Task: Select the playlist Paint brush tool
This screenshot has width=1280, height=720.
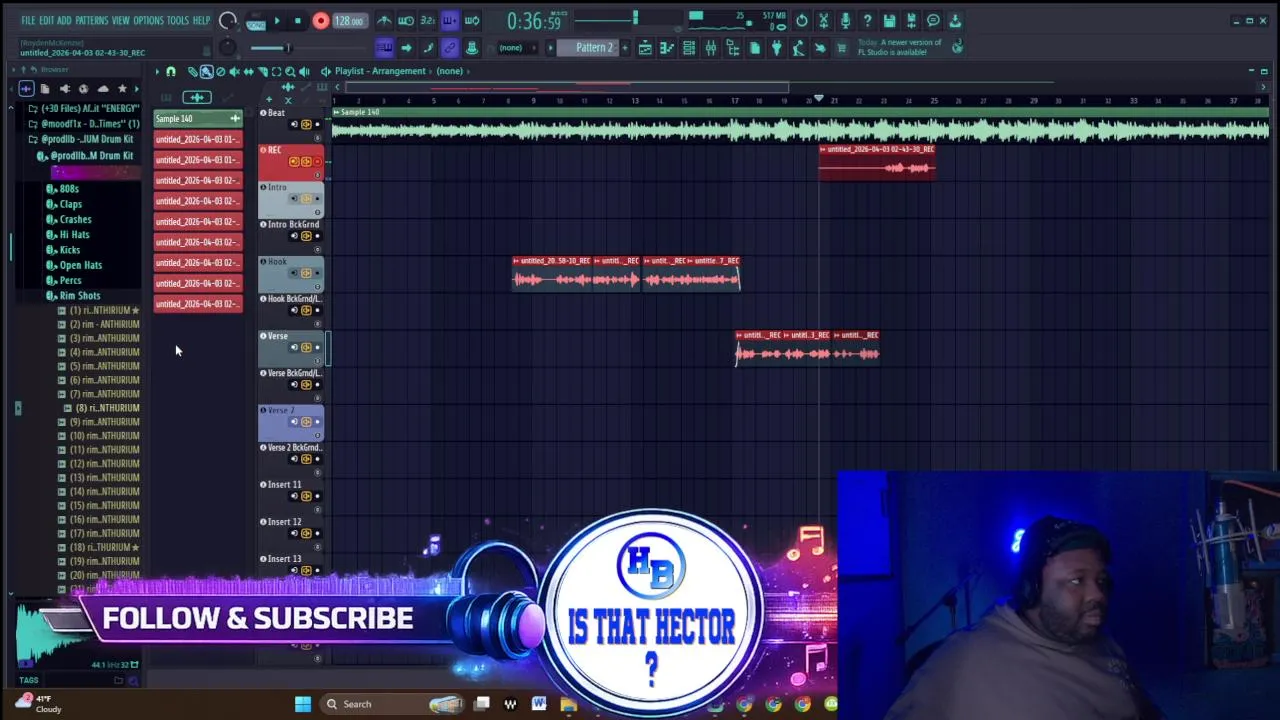Action: coord(206,71)
